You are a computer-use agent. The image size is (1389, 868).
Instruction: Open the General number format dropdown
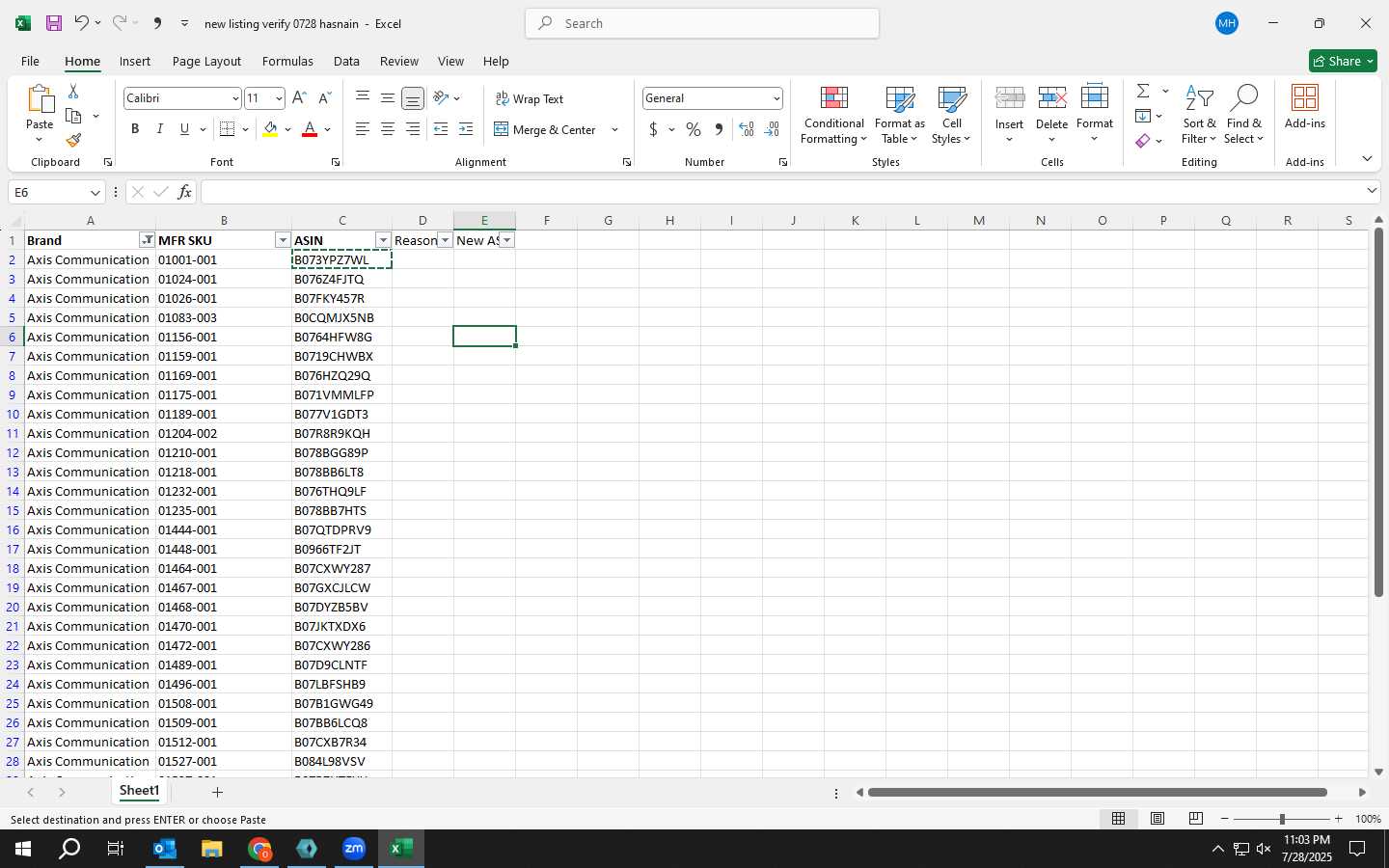point(776,98)
